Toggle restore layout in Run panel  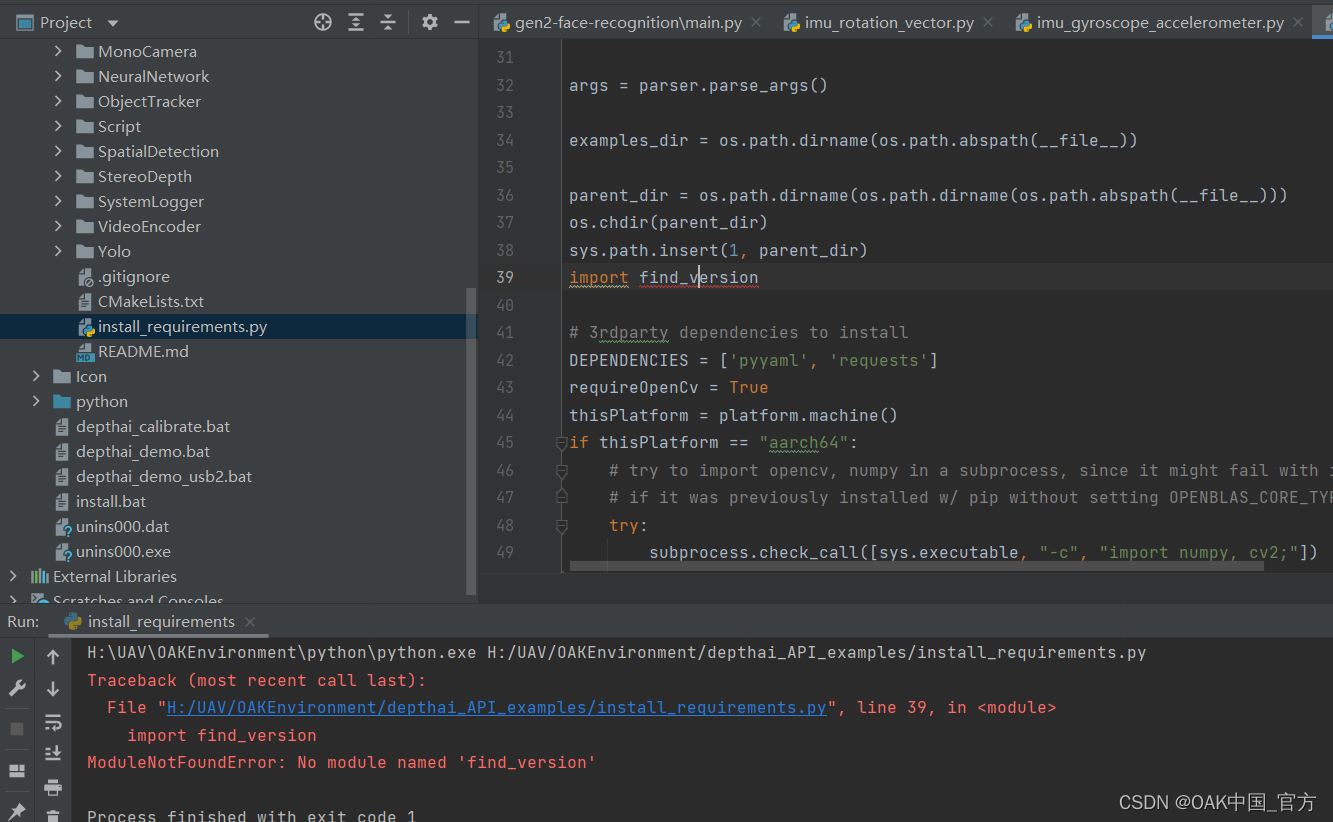16,771
